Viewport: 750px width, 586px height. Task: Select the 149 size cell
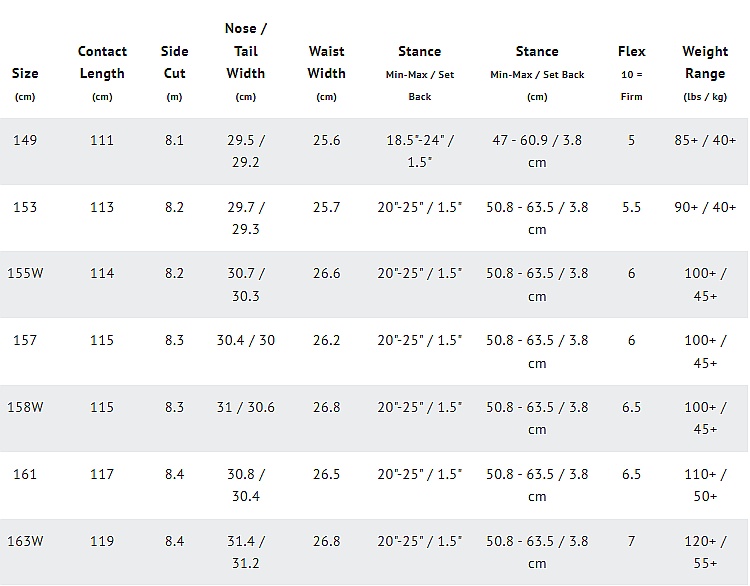click(x=25, y=140)
